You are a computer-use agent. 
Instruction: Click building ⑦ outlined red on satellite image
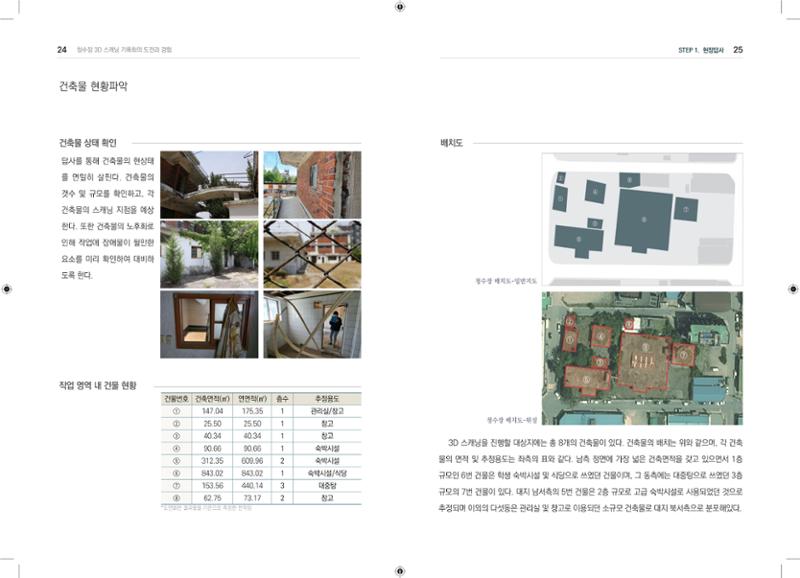pyautogui.click(x=683, y=355)
